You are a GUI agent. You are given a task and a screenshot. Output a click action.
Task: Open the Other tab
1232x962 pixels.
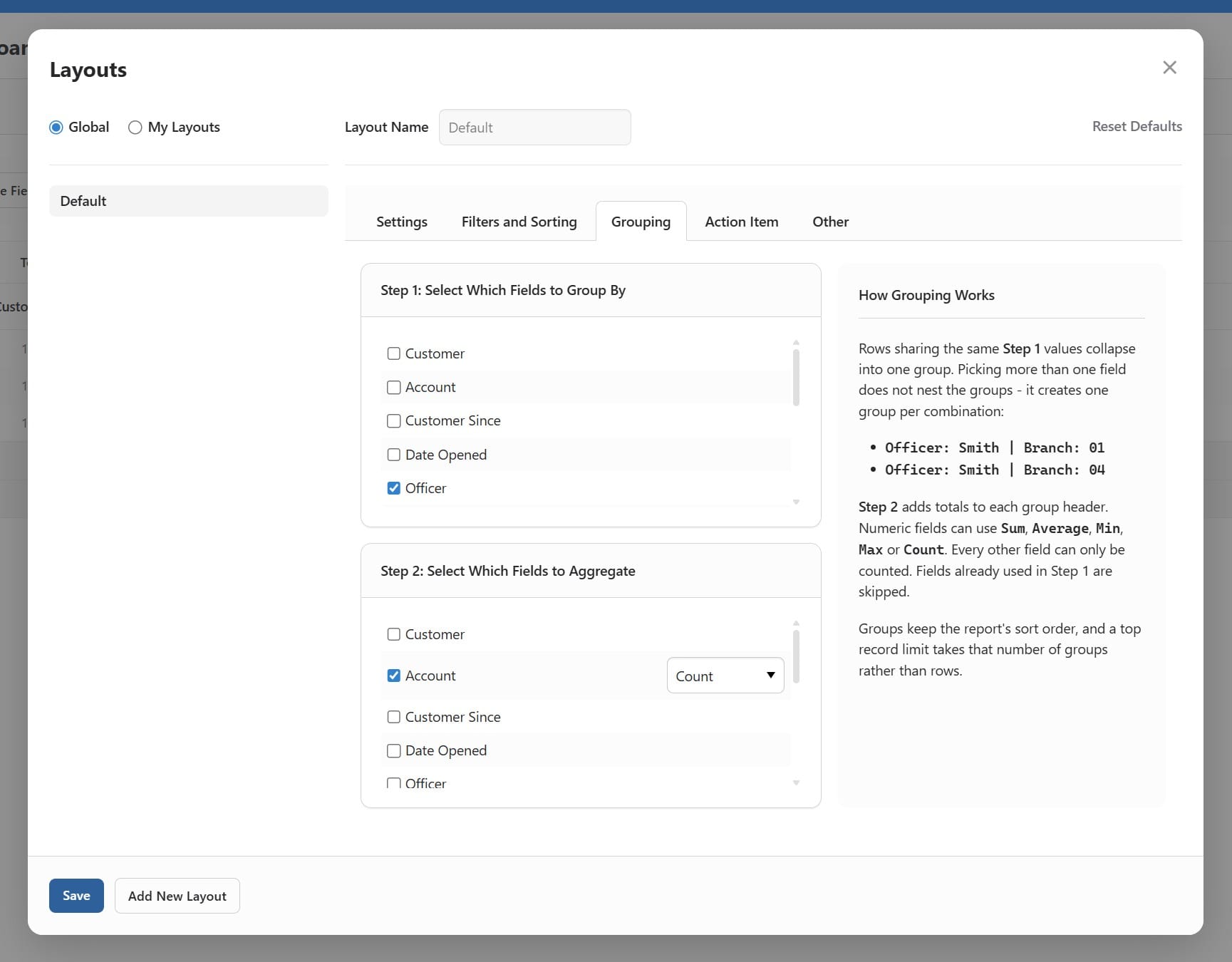coord(830,222)
